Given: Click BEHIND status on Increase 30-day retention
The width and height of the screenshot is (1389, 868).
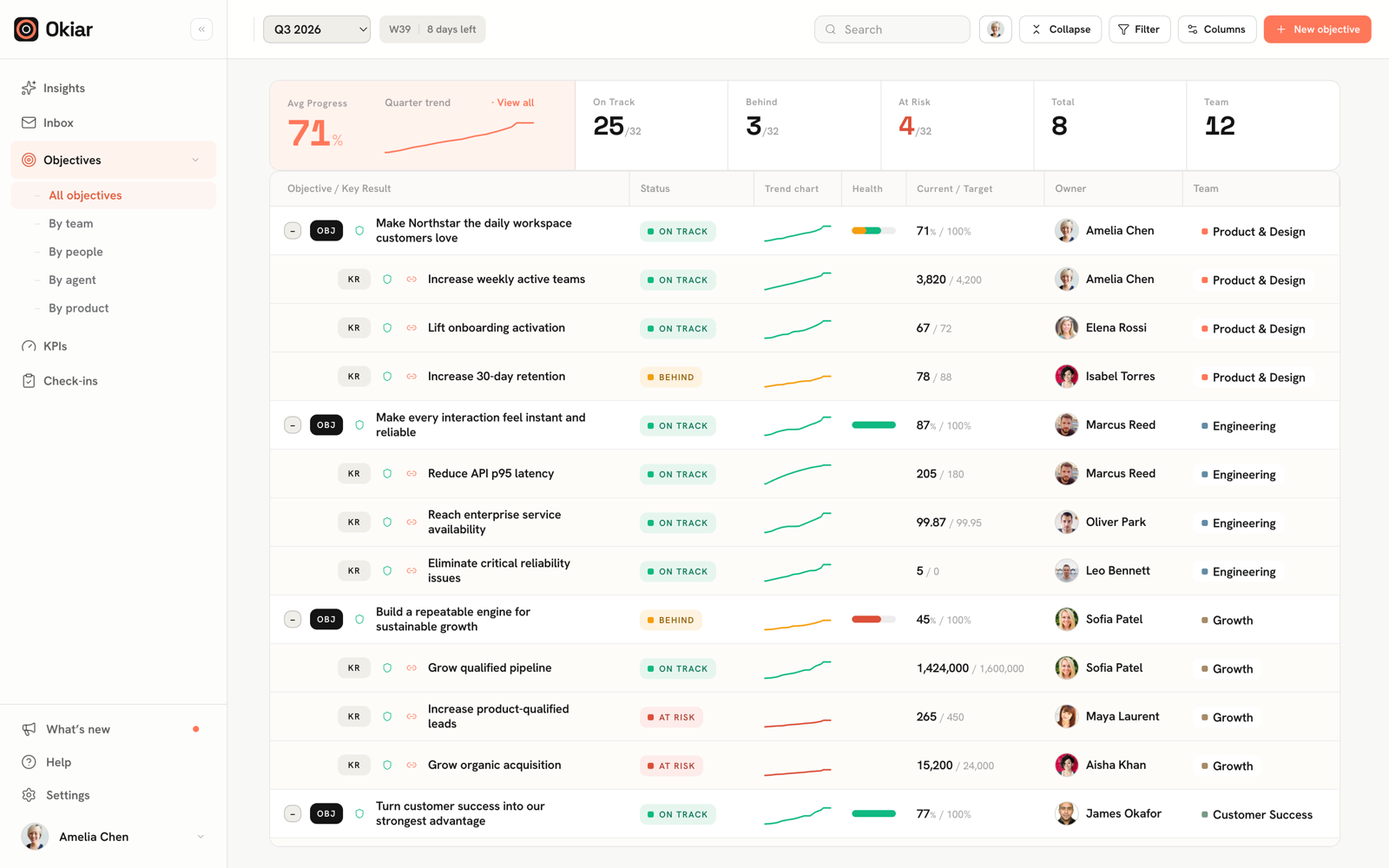Looking at the screenshot, I should click(670, 378).
